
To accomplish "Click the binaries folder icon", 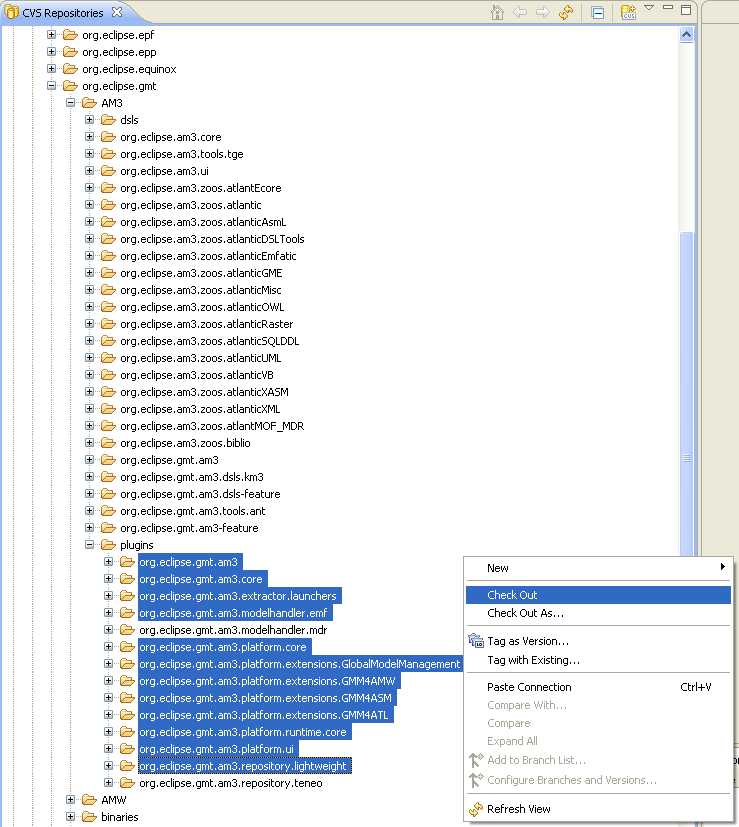I will 89,817.
